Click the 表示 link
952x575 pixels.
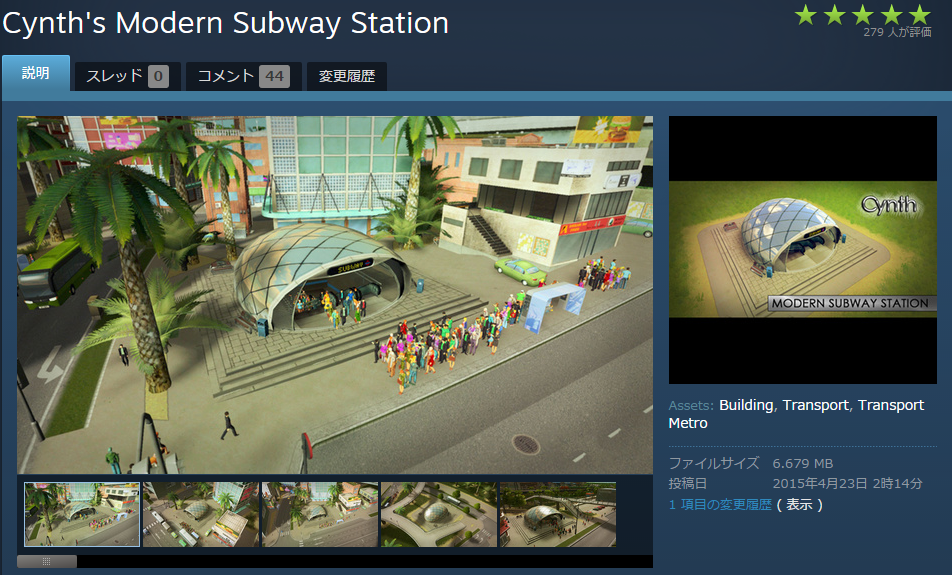799,505
